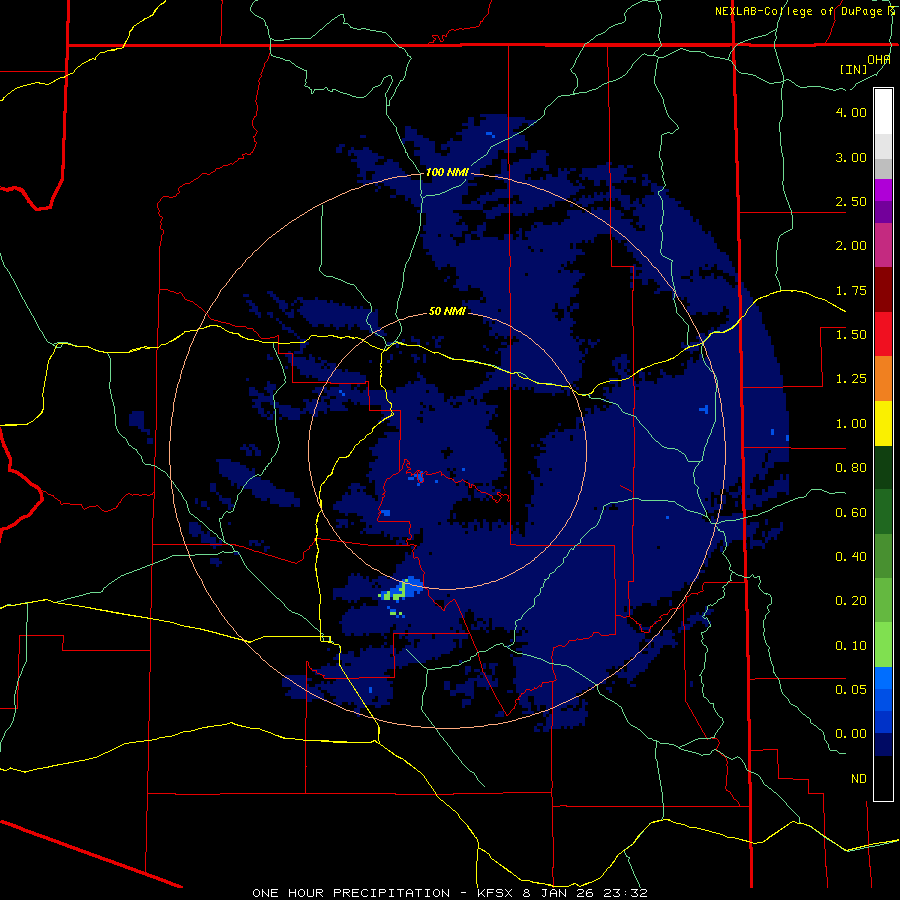The image size is (900, 900).
Task: Click the "50 NMI" range ring label
Action: 447,312
